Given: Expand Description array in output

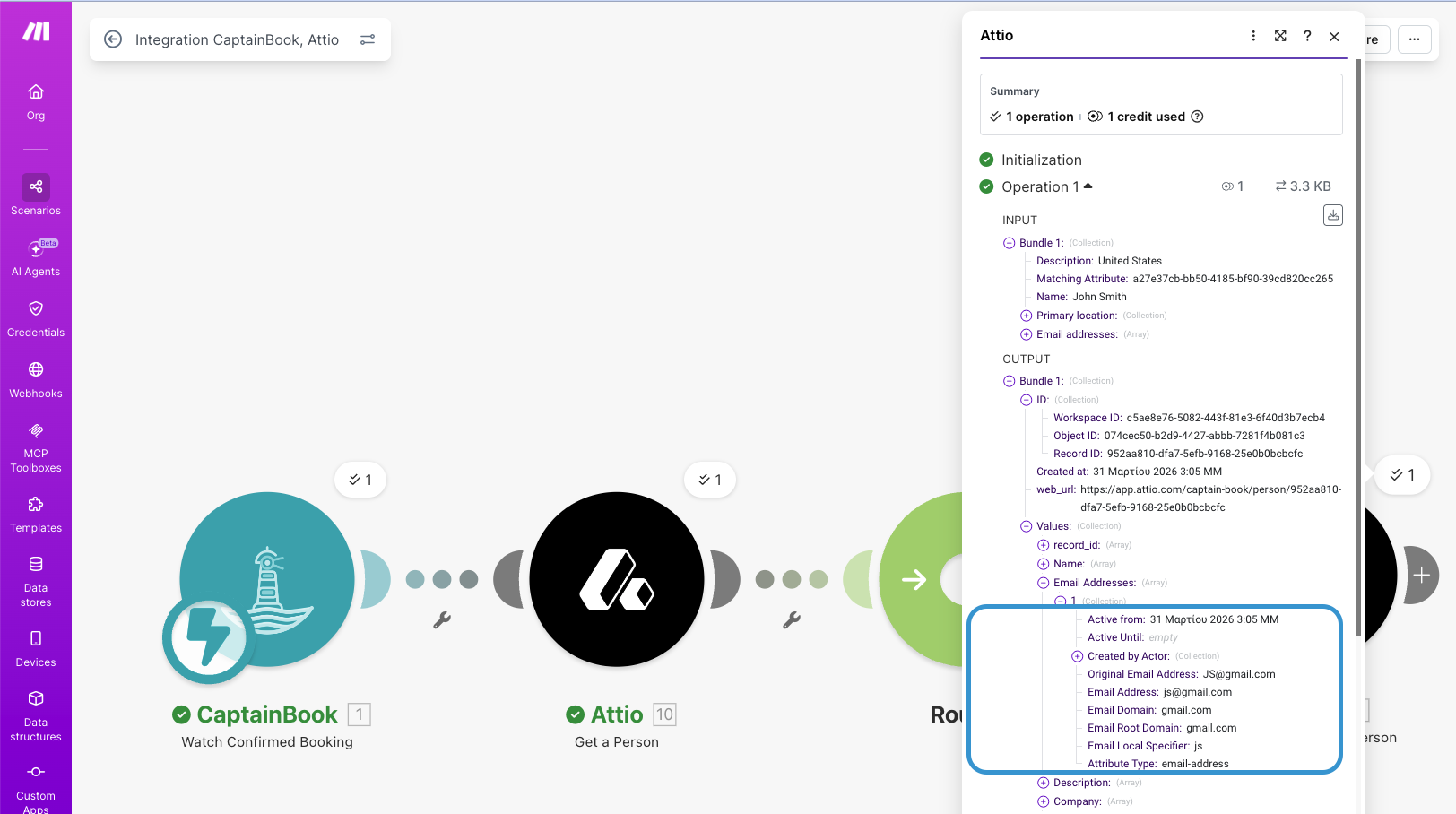Looking at the screenshot, I should pyautogui.click(x=1043, y=783).
